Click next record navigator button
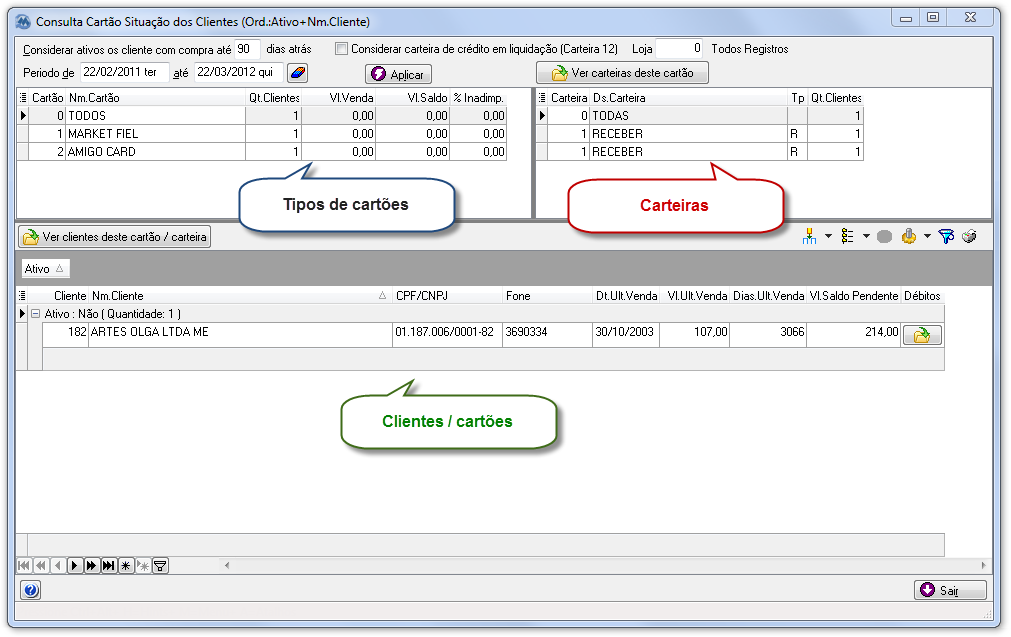Image resolution: width=1011 pixels, height=637 pixels. tap(74, 566)
